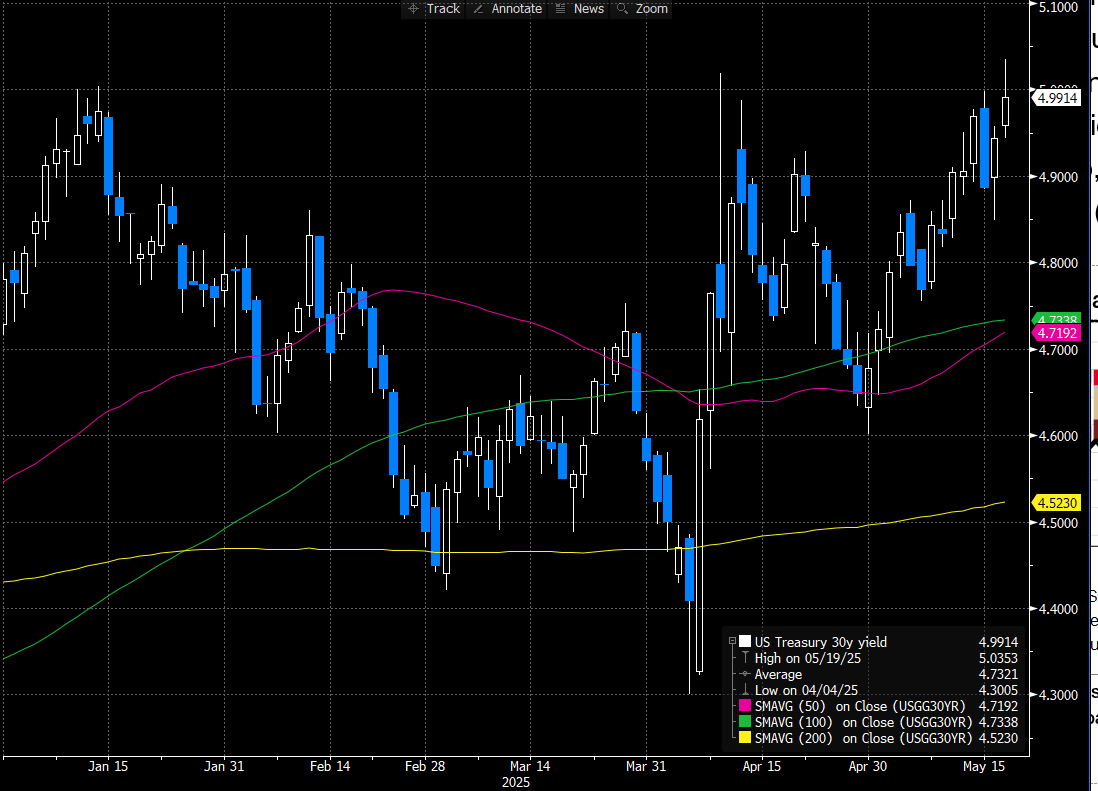The image size is (1098, 791).
Task: Click the legend value 4.3005
Action: click(998, 690)
